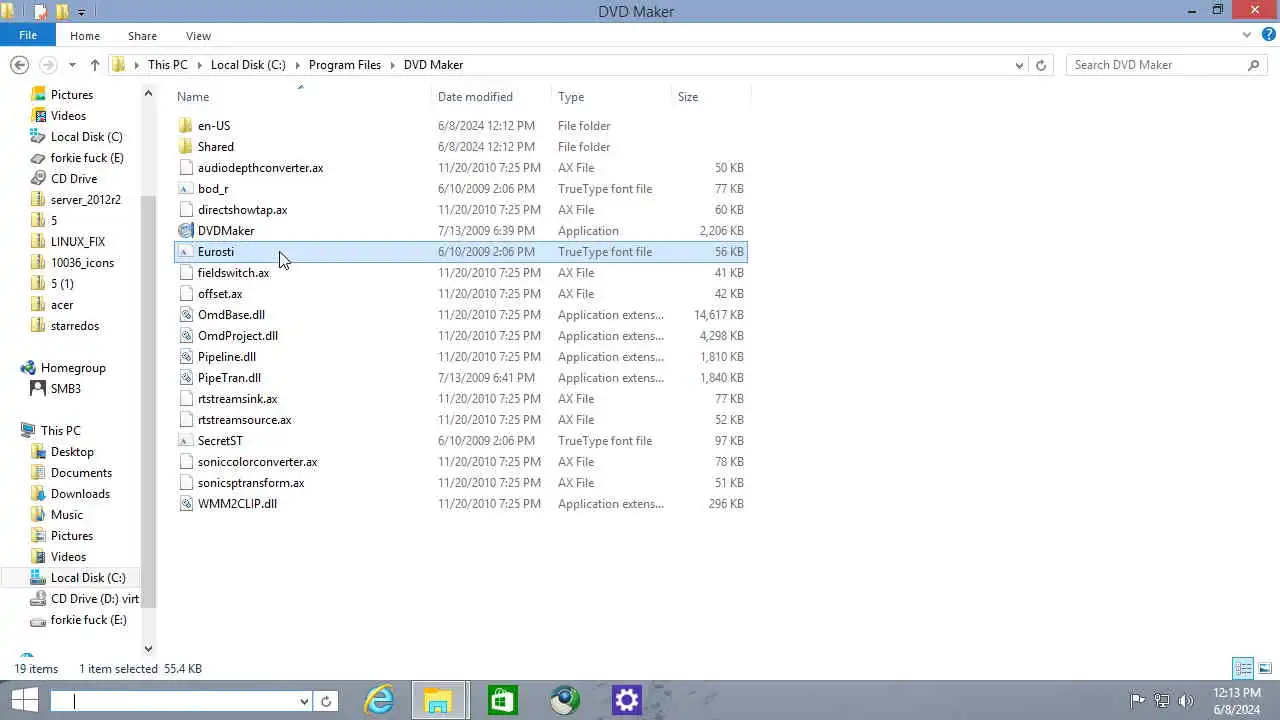Expand the Local Disk (C:) breadcrumb chevron
The width and height of the screenshot is (1280, 720).
(x=297, y=65)
